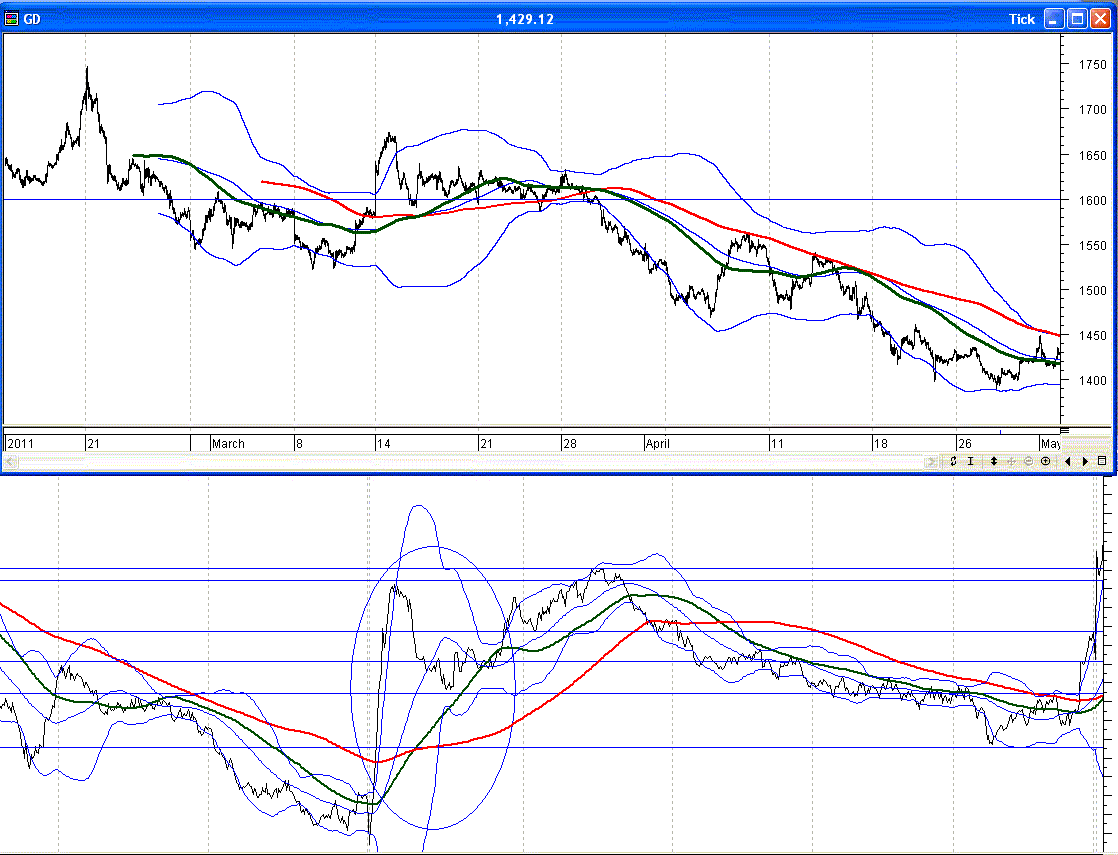This screenshot has height=855, width=1118.
Task: Click the 8 date label on axis
Action: [299, 444]
